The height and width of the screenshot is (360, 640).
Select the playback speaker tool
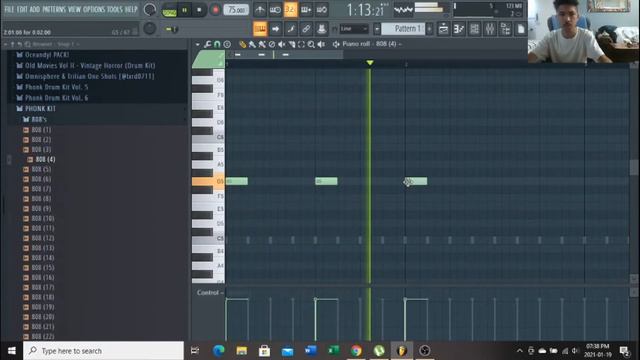pos(322,44)
